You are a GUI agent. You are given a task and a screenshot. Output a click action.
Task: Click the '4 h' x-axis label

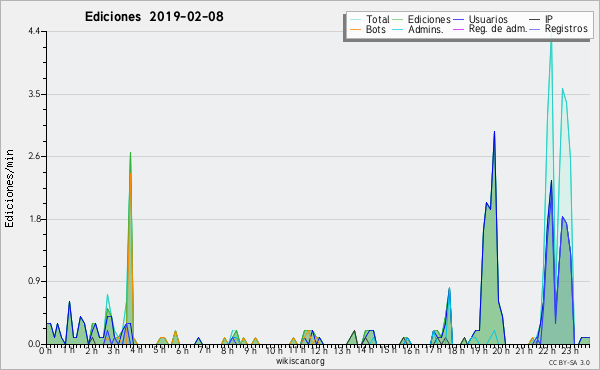(137, 350)
